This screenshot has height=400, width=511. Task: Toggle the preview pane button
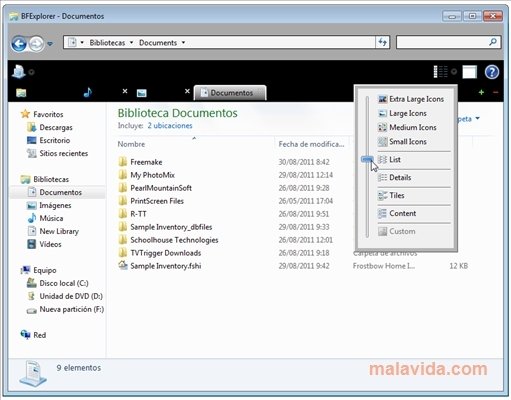pyautogui.click(x=469, y=72)
